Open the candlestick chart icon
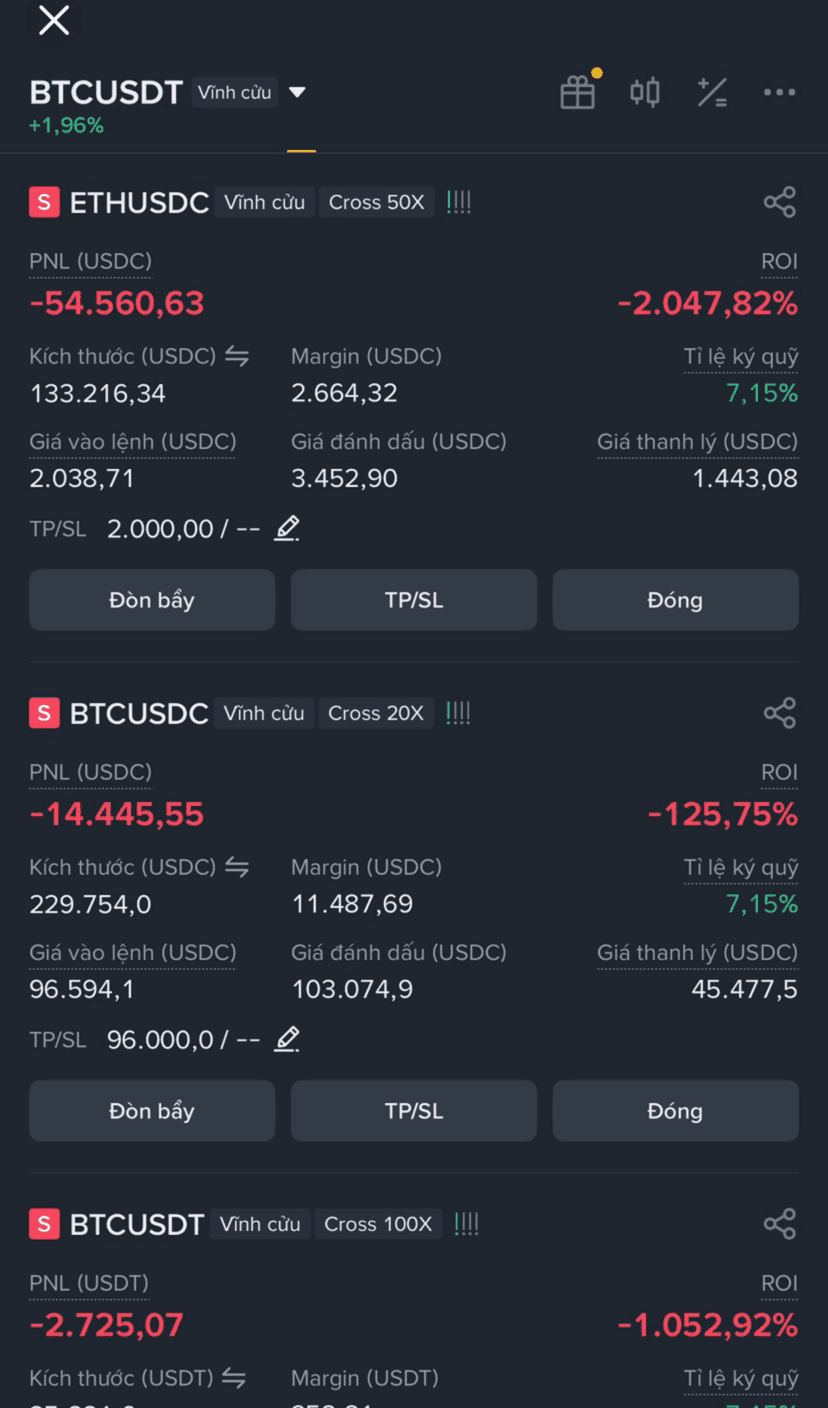The width and height of the screenshot is (828, 1408). 645,93
